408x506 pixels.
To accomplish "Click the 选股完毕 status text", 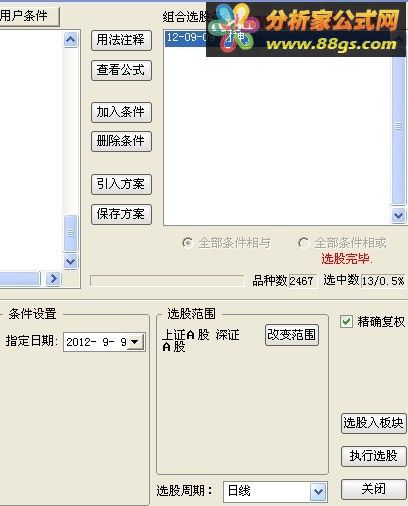I will (x=347, y=259).
